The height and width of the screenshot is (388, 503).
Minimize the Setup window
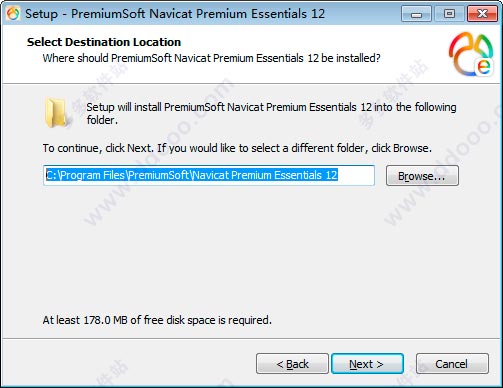point(416,14)
